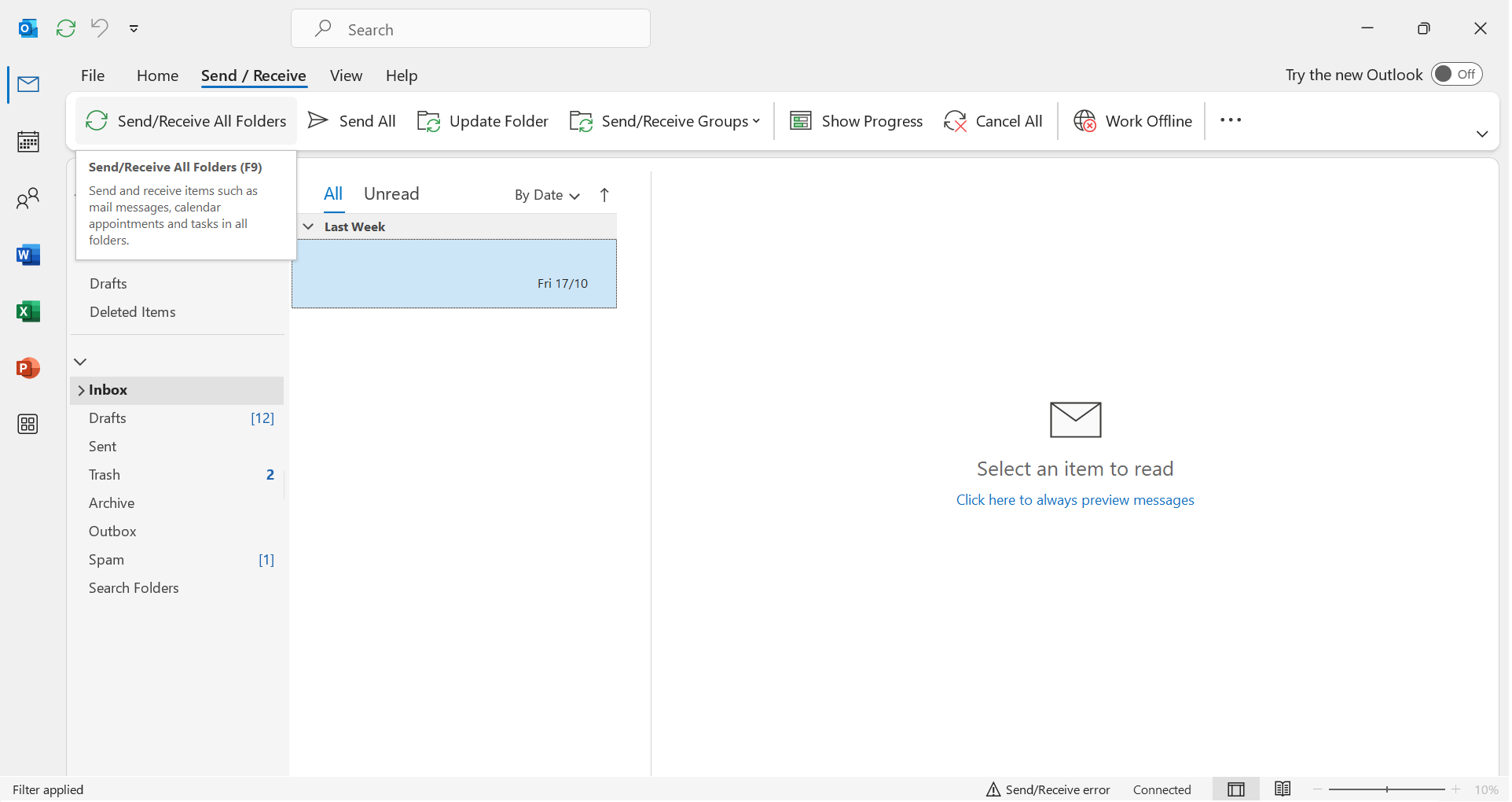Image resolution: width=1512 pixels, height=802 pixels.
Task: Show All messages tab
Action: (333, 193)
